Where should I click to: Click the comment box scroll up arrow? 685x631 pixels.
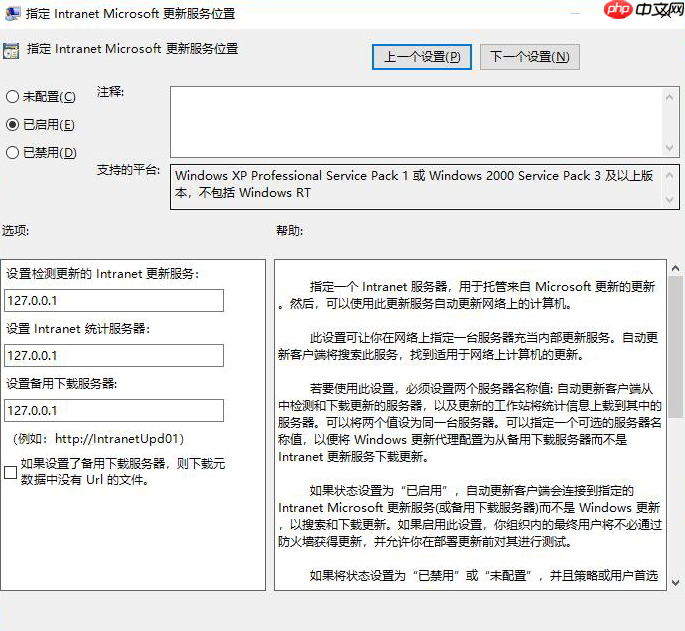(669, 97)
